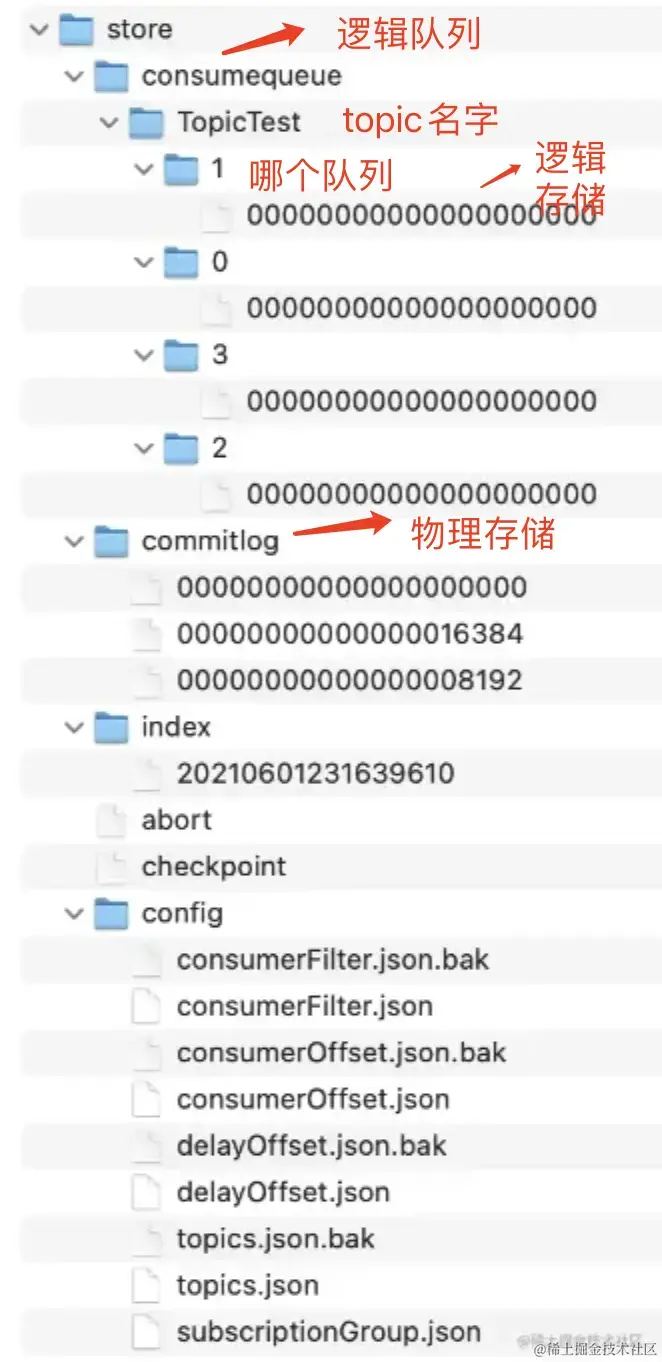Click the index folder icon
662x1362 pixels.
[x=112, y=727]
